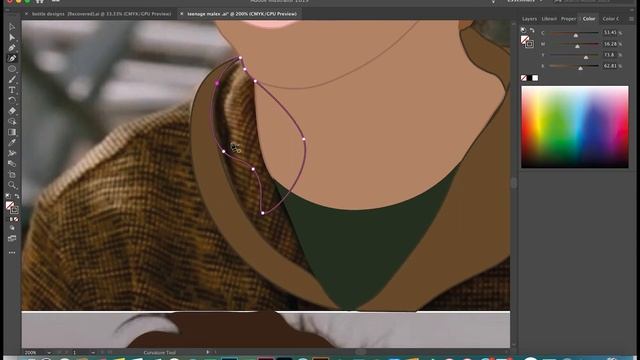Click the Black percentage field
Screen dimensions: 640x360
coord(610,66)
